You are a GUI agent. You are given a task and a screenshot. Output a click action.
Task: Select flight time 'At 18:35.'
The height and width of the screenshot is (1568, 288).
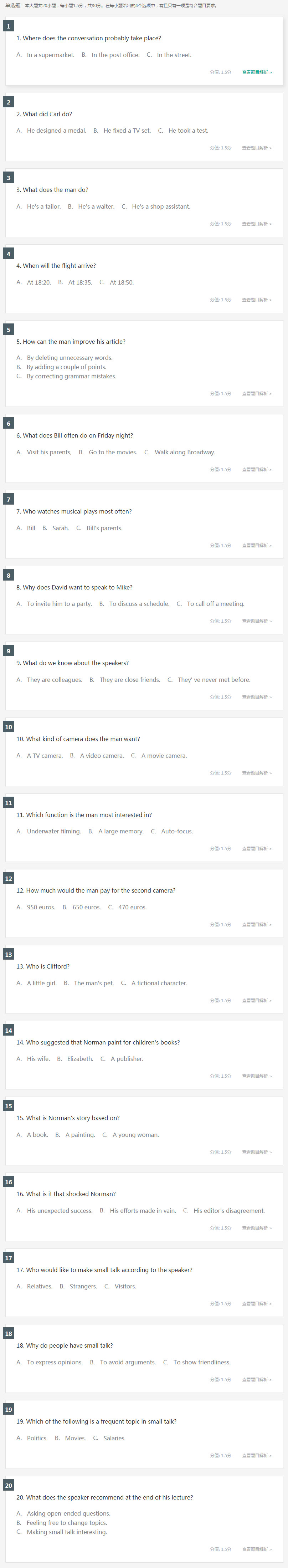tap(76, 282)
